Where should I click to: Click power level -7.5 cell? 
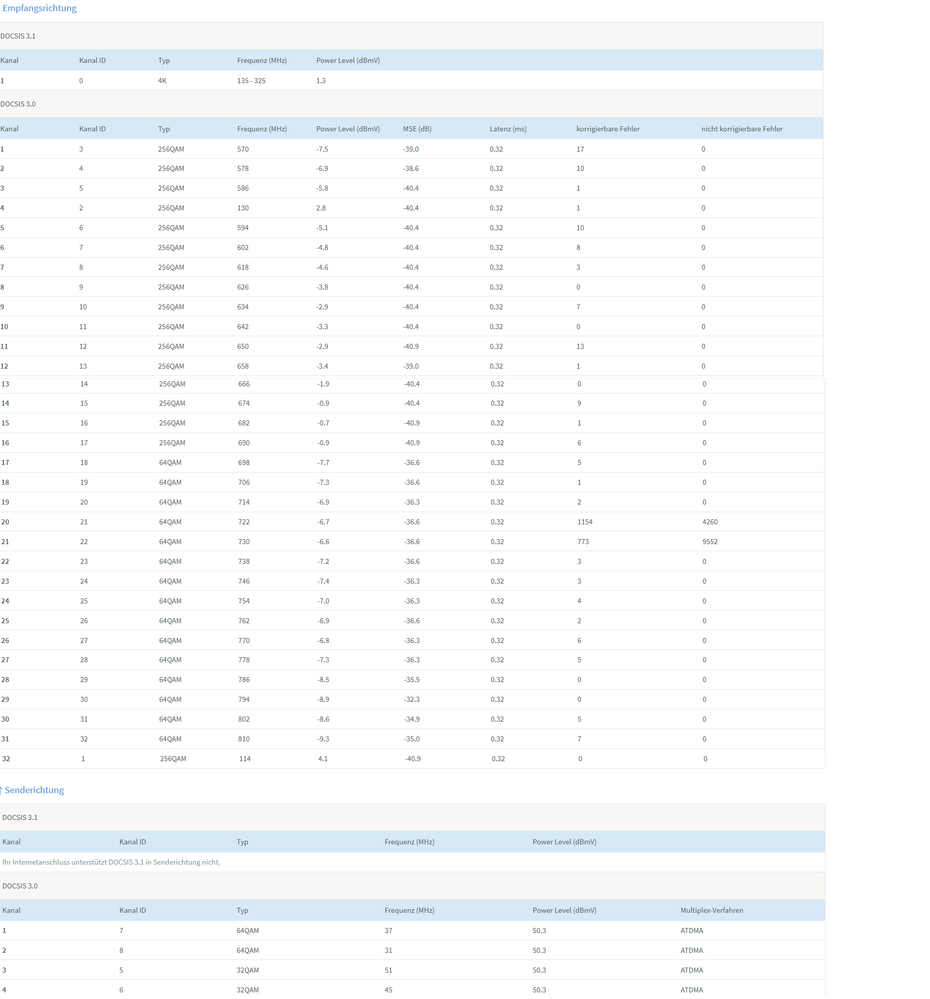(x=322, y=149)
